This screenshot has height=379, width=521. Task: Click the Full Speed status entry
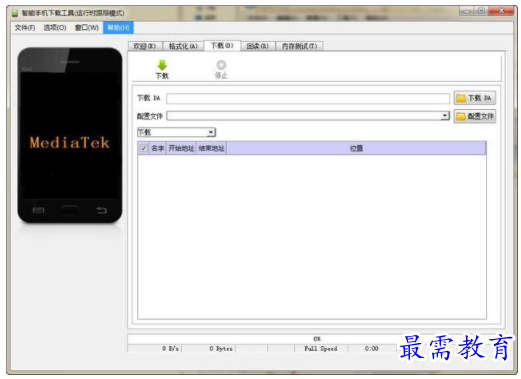pos(321,349)
